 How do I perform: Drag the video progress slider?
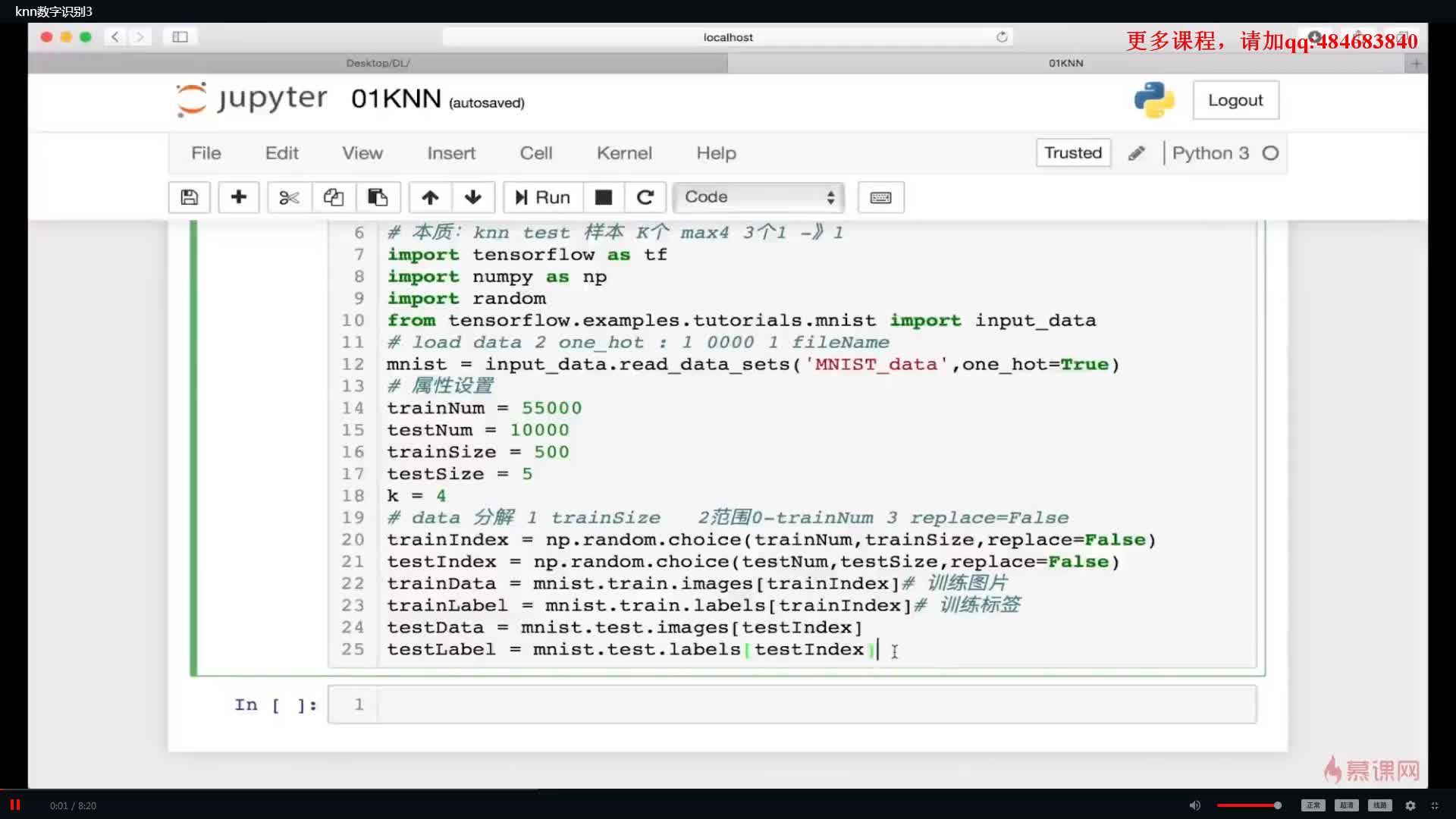(1278, 805)
